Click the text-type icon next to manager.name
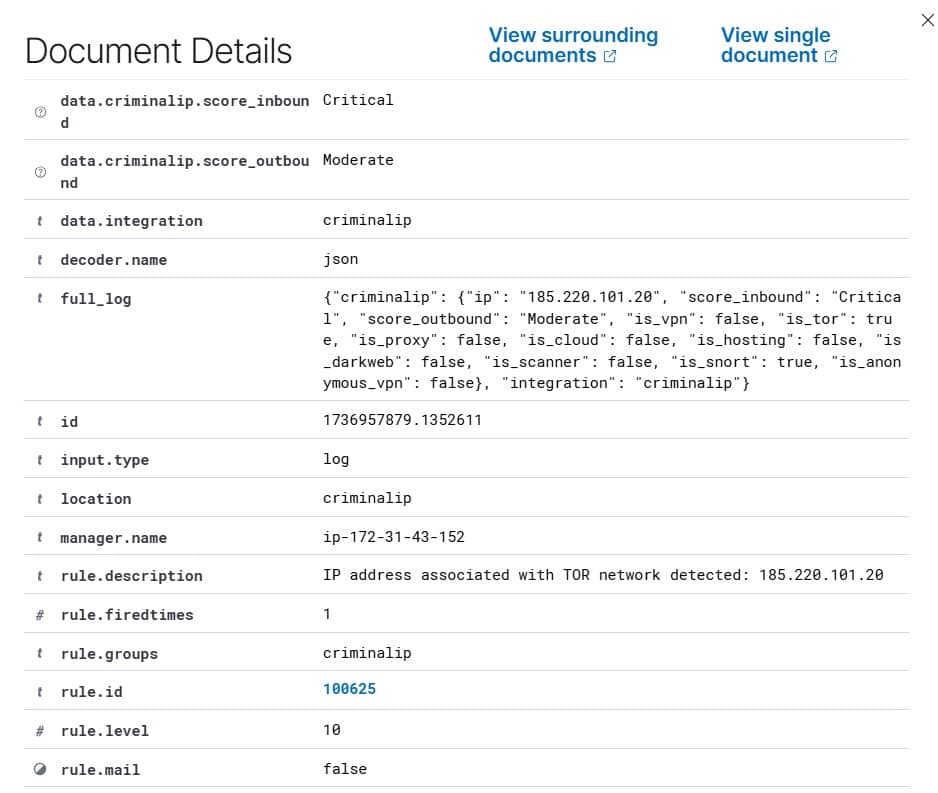This screenshot has height=793, width=938. coord(40,538)
